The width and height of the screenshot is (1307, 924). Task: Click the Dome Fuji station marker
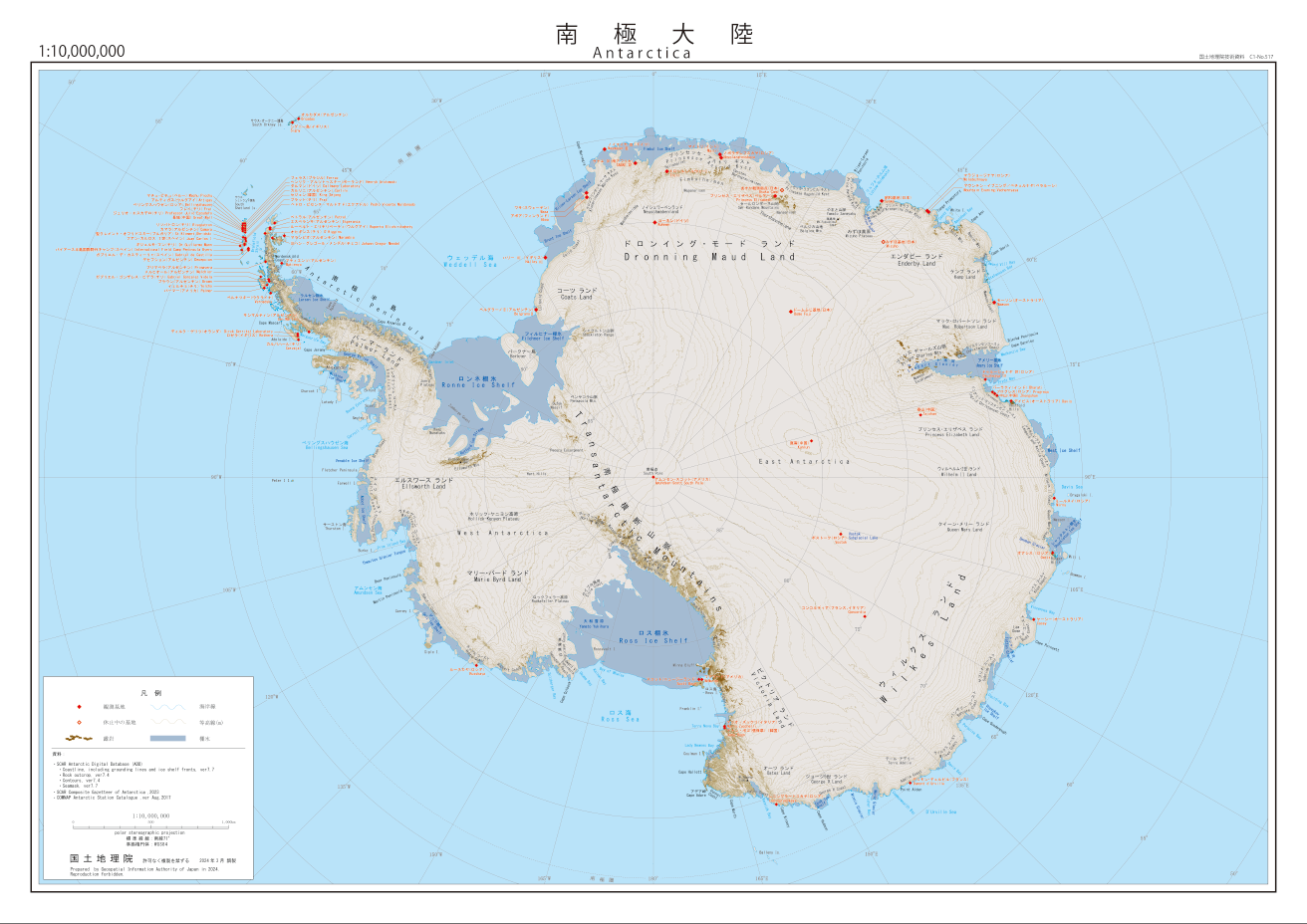click(791, 312)
